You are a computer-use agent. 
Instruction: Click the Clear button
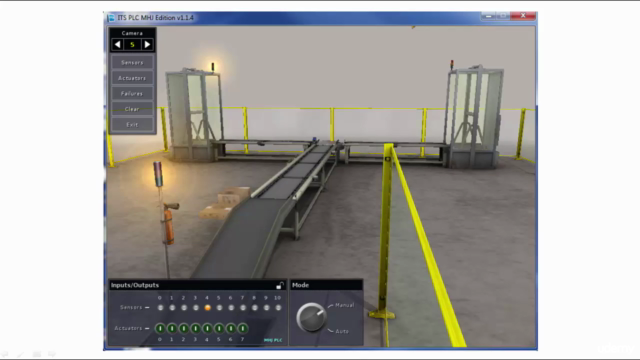132,109
